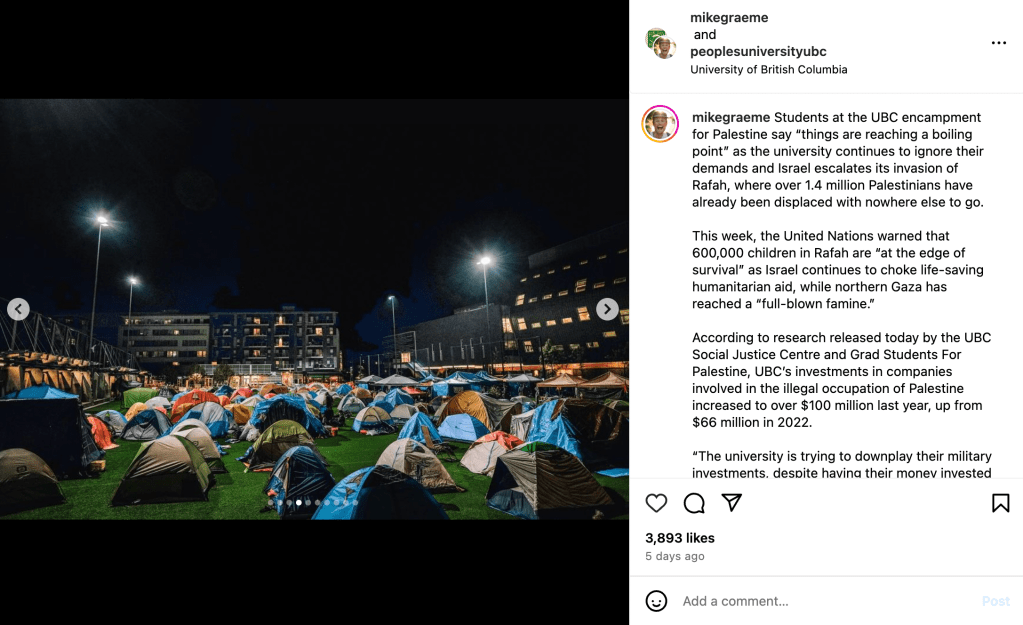The height and width of the screenshot is (625, 1023).
Task: Open the three-dot more options menu
Action: (999, 43)
